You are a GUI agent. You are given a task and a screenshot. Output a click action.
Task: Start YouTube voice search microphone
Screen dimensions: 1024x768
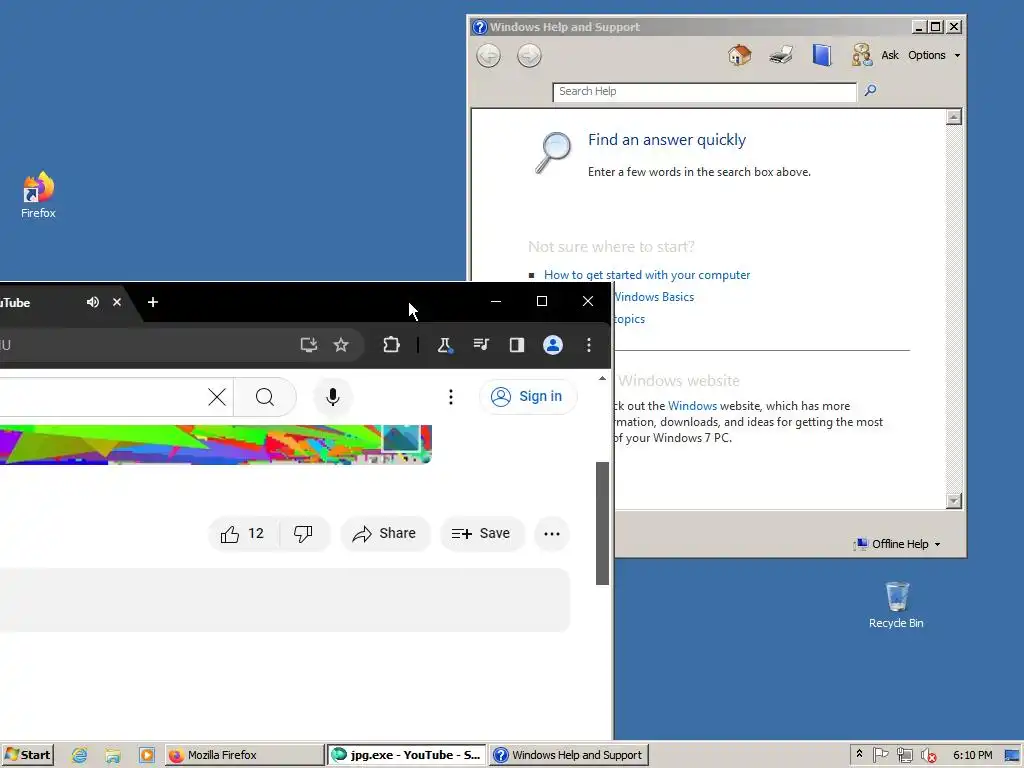pyautogui.click(x=332, y=396)
